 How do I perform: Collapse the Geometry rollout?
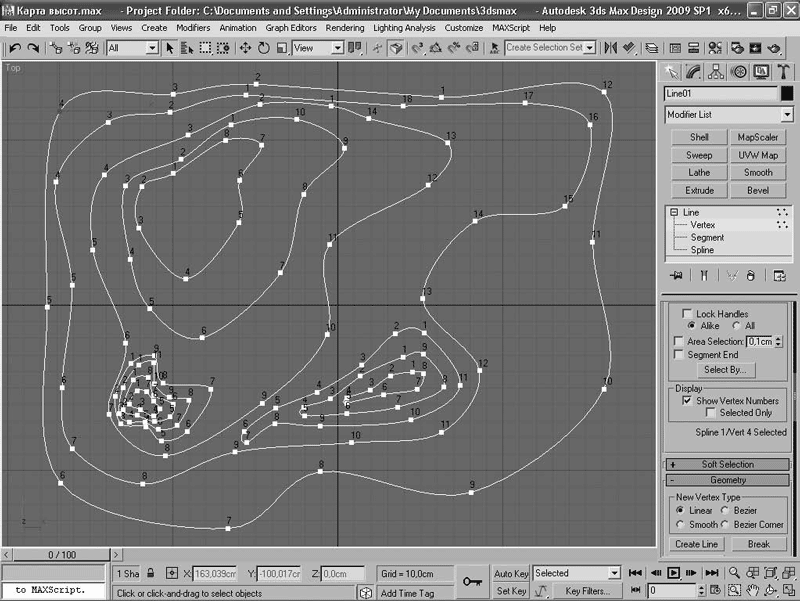click(728, 480)
